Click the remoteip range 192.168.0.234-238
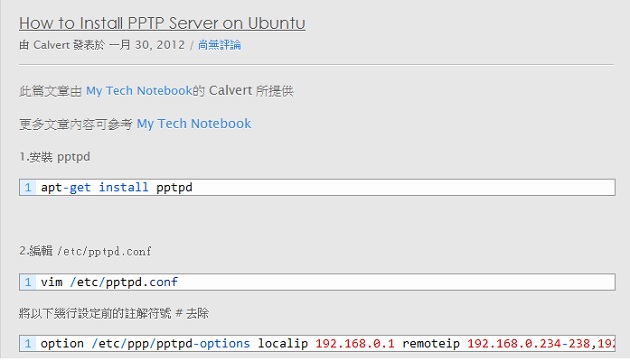The height and width of the screenshot is (361, 630). point(529,343)
